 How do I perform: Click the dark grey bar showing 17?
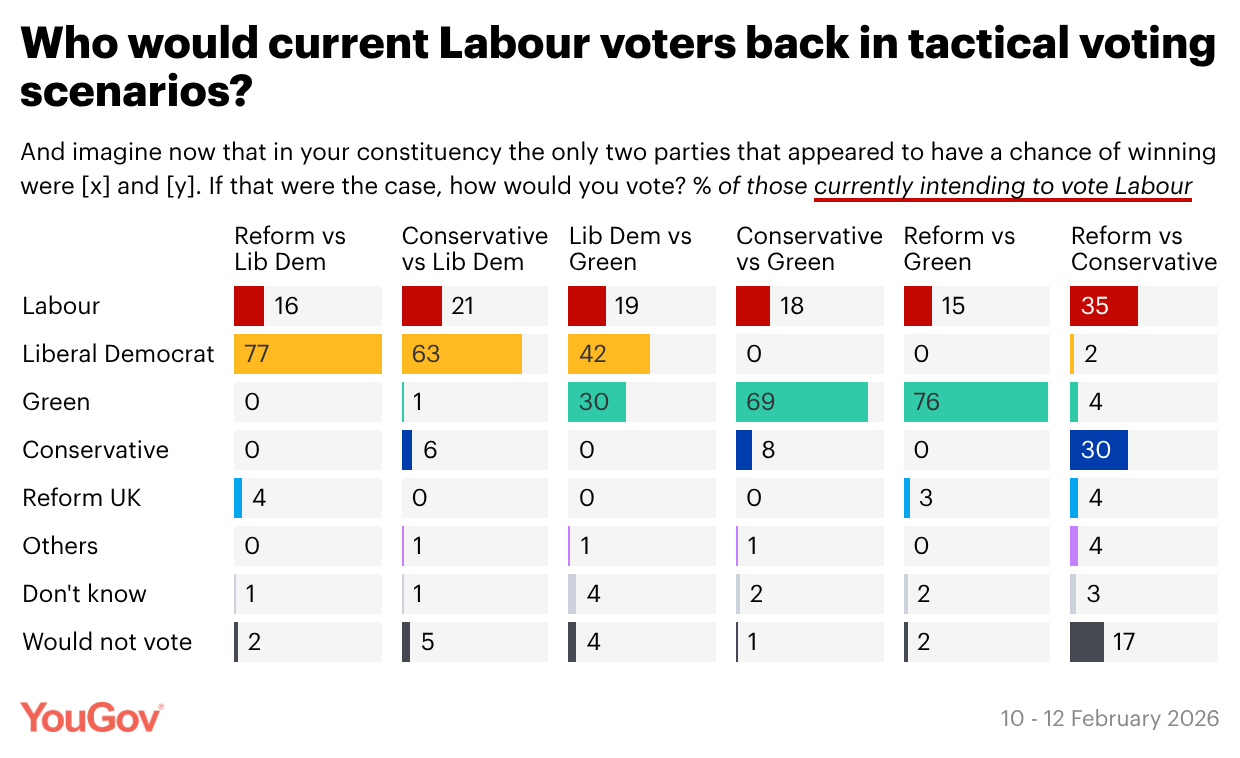coord(1086,642)
